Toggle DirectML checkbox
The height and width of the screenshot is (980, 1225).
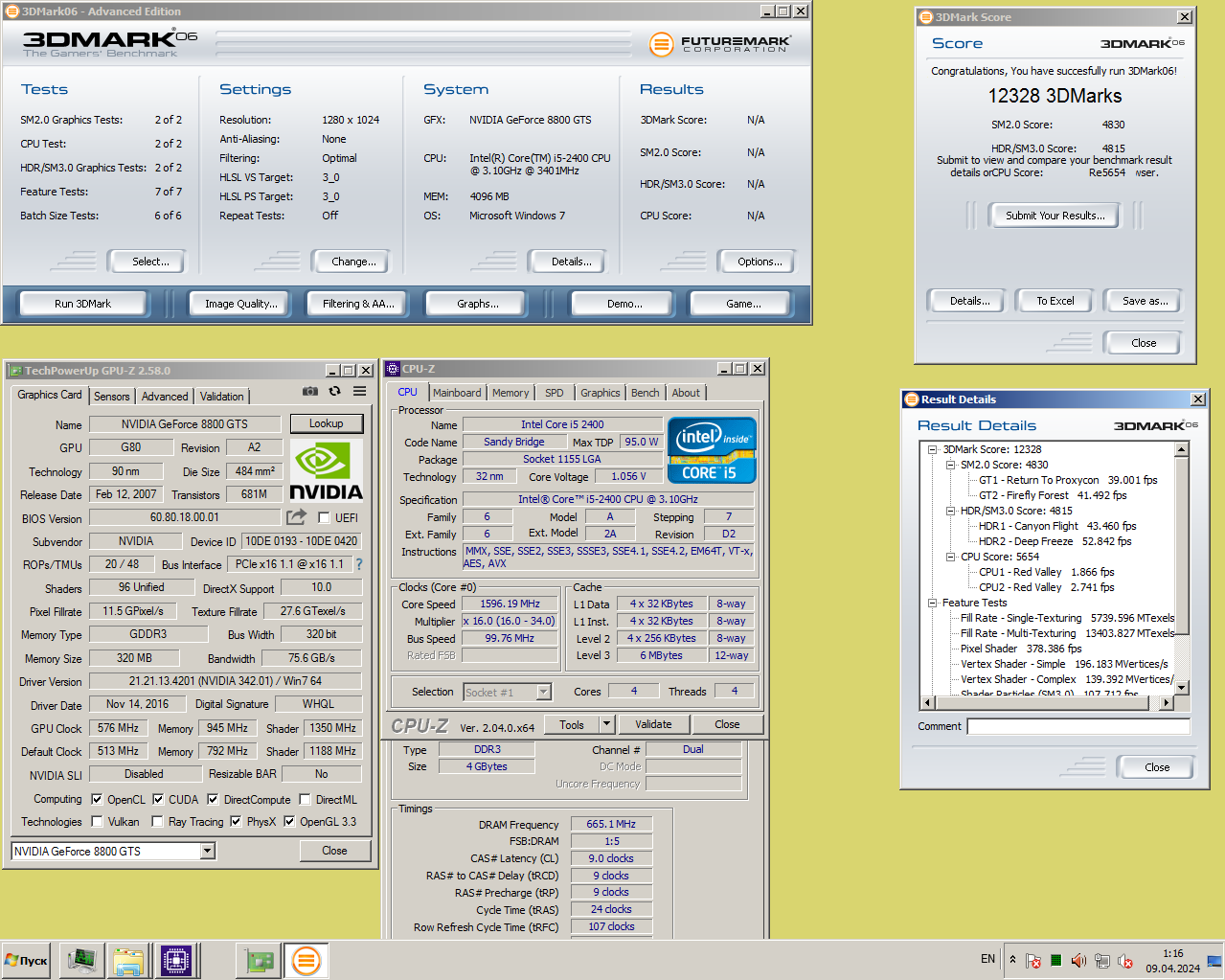point(305,799)
